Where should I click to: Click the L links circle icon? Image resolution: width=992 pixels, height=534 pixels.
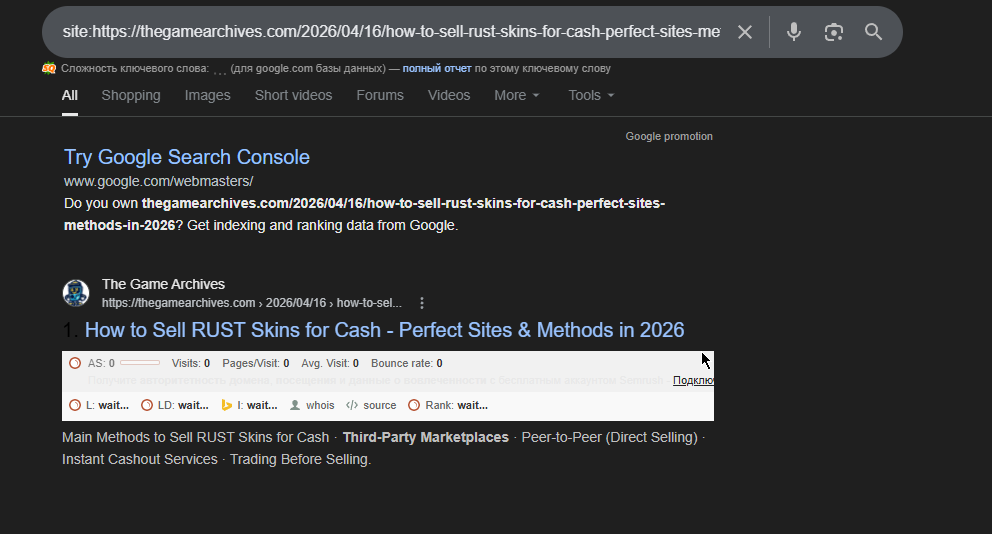coord(75,406)
